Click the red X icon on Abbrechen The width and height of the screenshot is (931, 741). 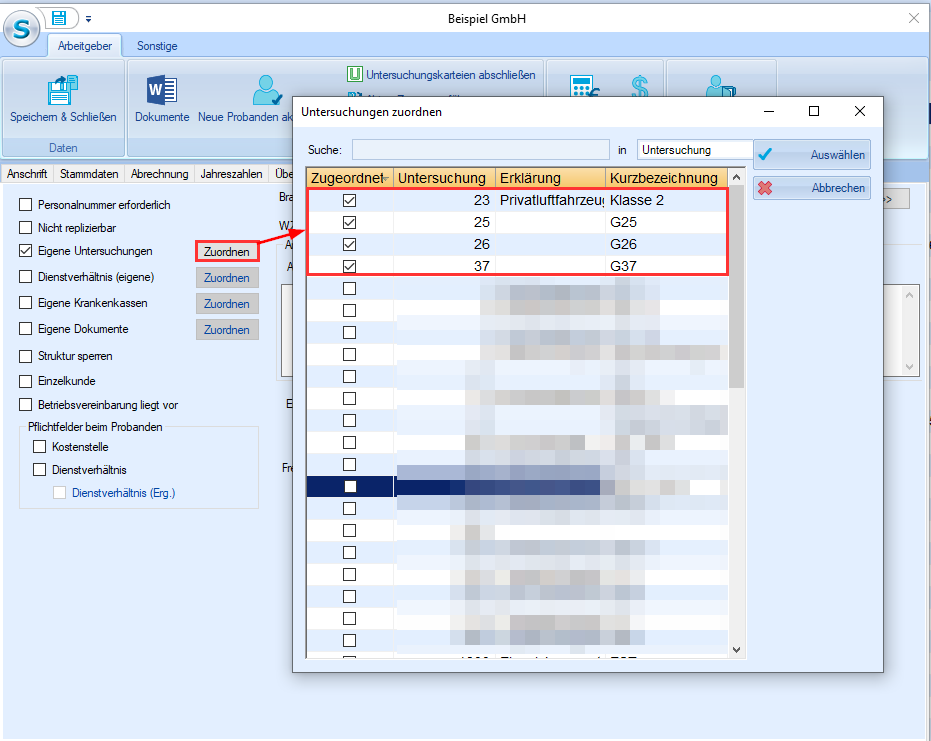[x=765, y=188]
